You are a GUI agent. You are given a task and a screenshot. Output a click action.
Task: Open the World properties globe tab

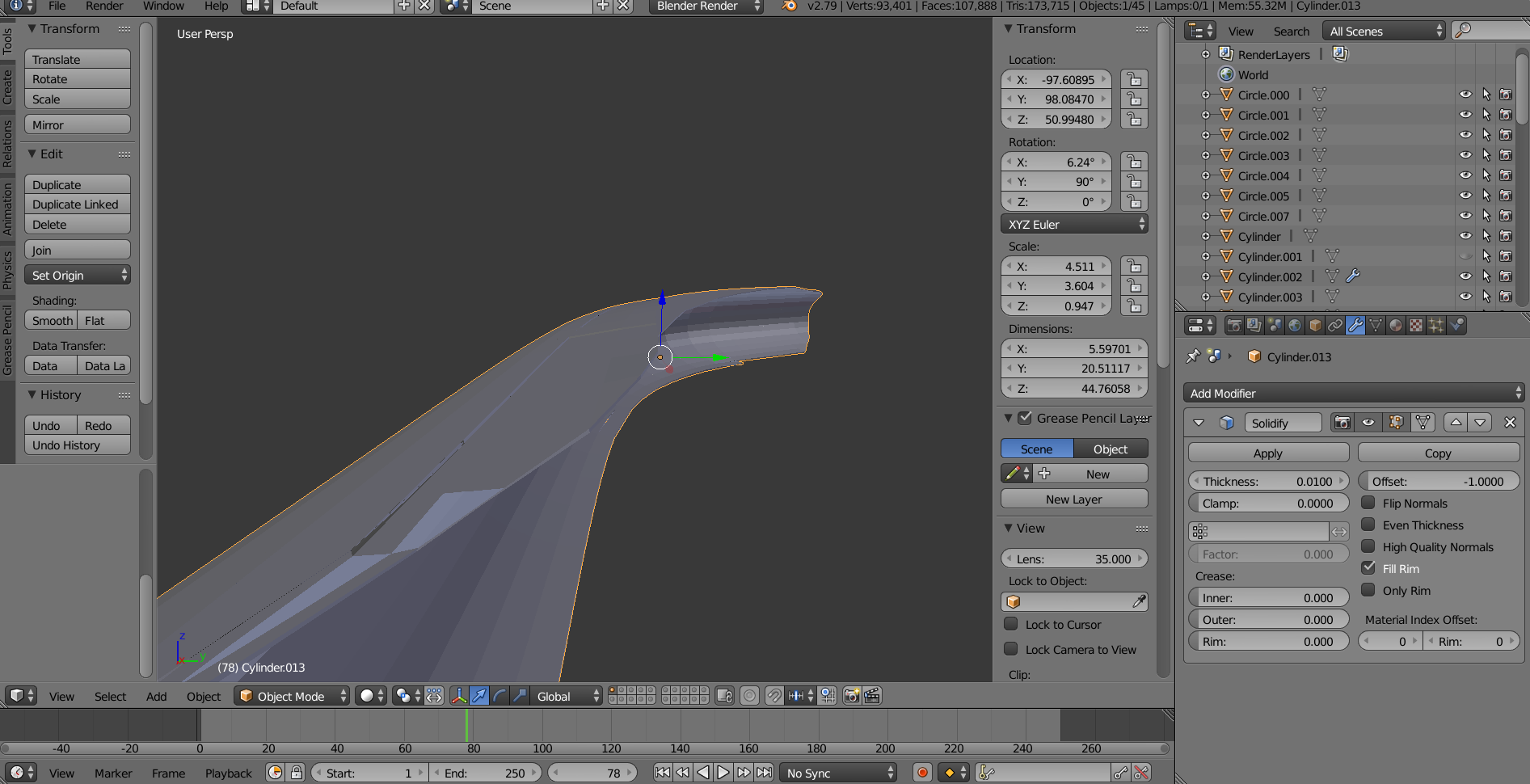click(x=1295, y=325)
